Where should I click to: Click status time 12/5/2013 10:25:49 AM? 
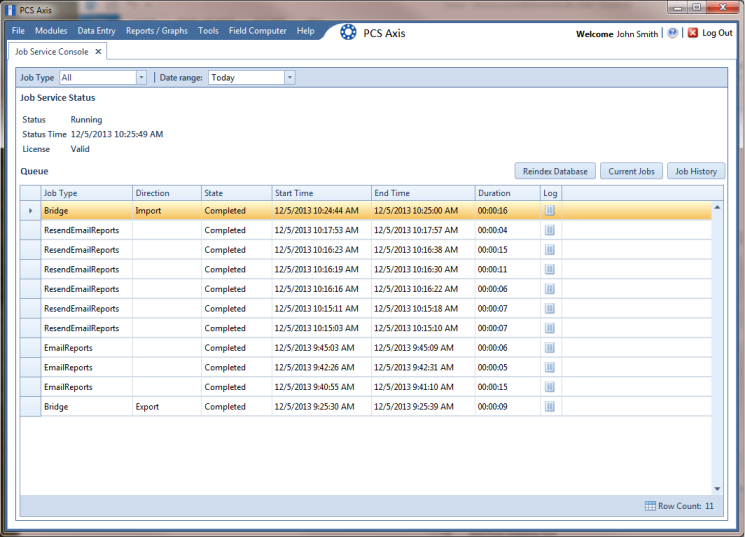point(117,134)
